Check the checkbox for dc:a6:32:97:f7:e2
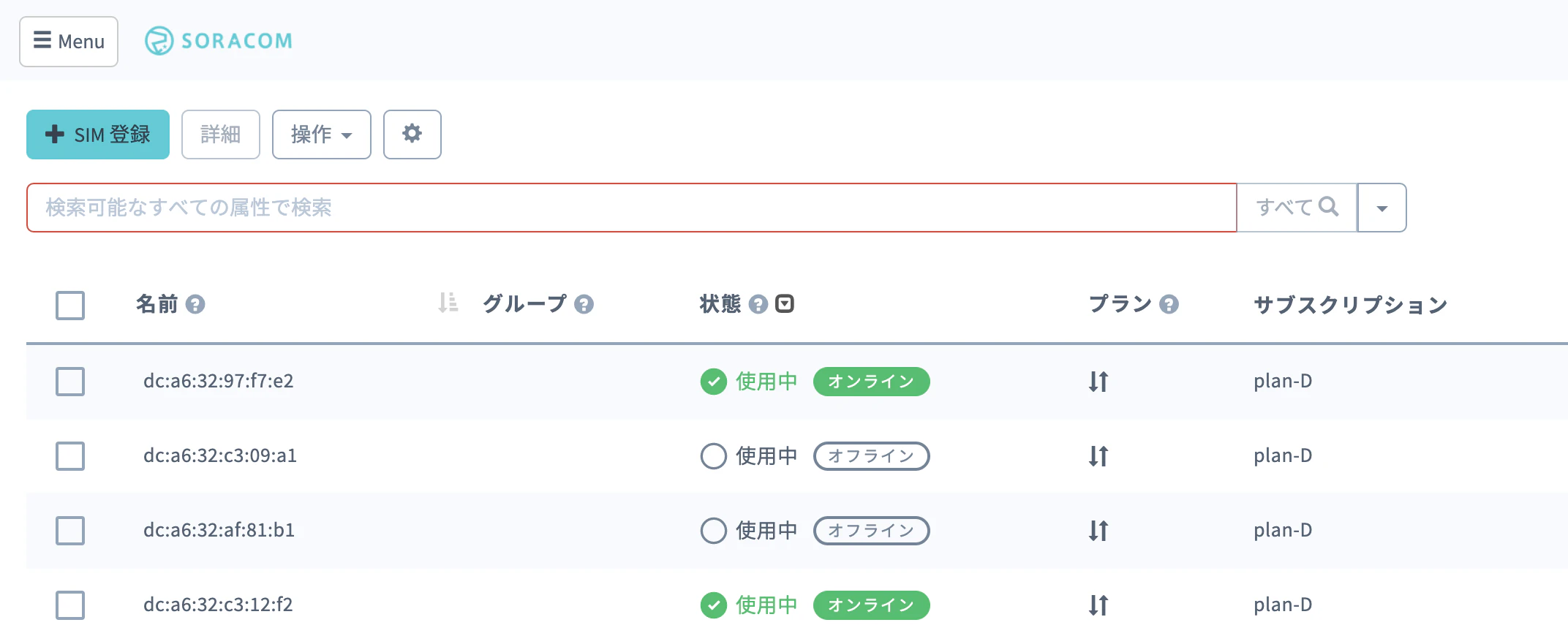The image size is (1568, 636). point(69,381)
